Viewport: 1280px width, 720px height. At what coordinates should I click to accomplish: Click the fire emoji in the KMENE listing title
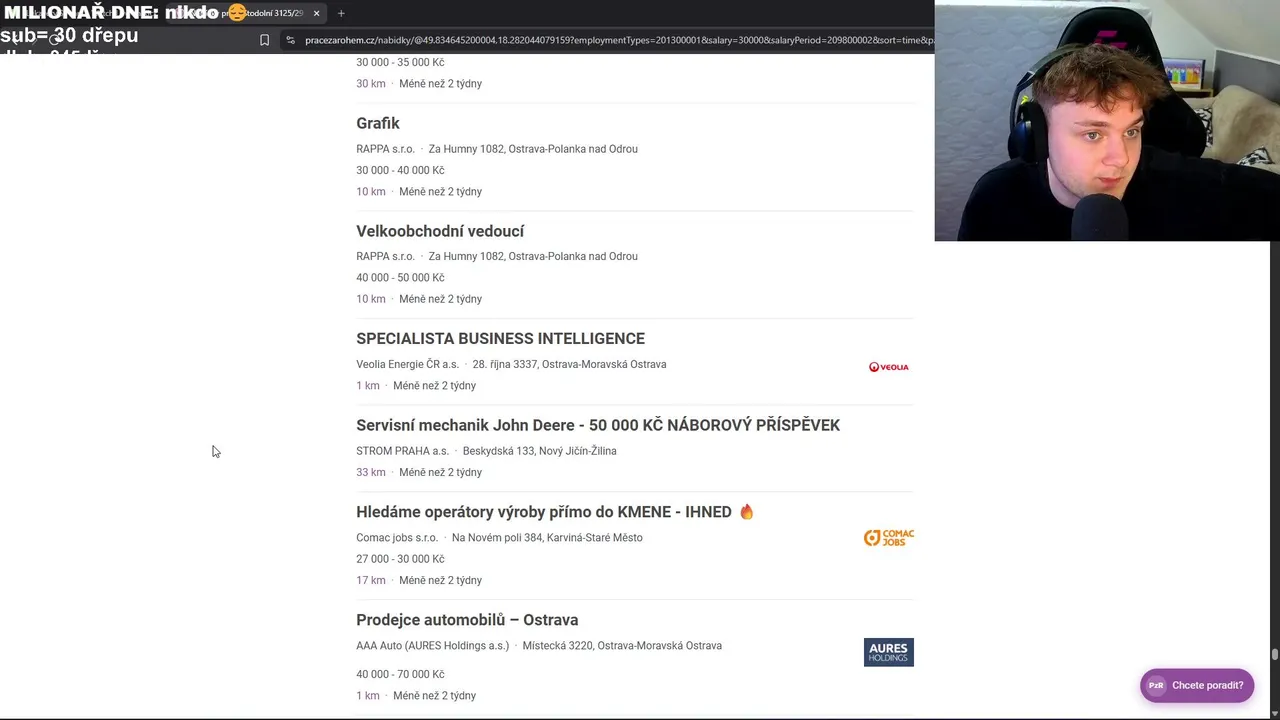[746, 512]
